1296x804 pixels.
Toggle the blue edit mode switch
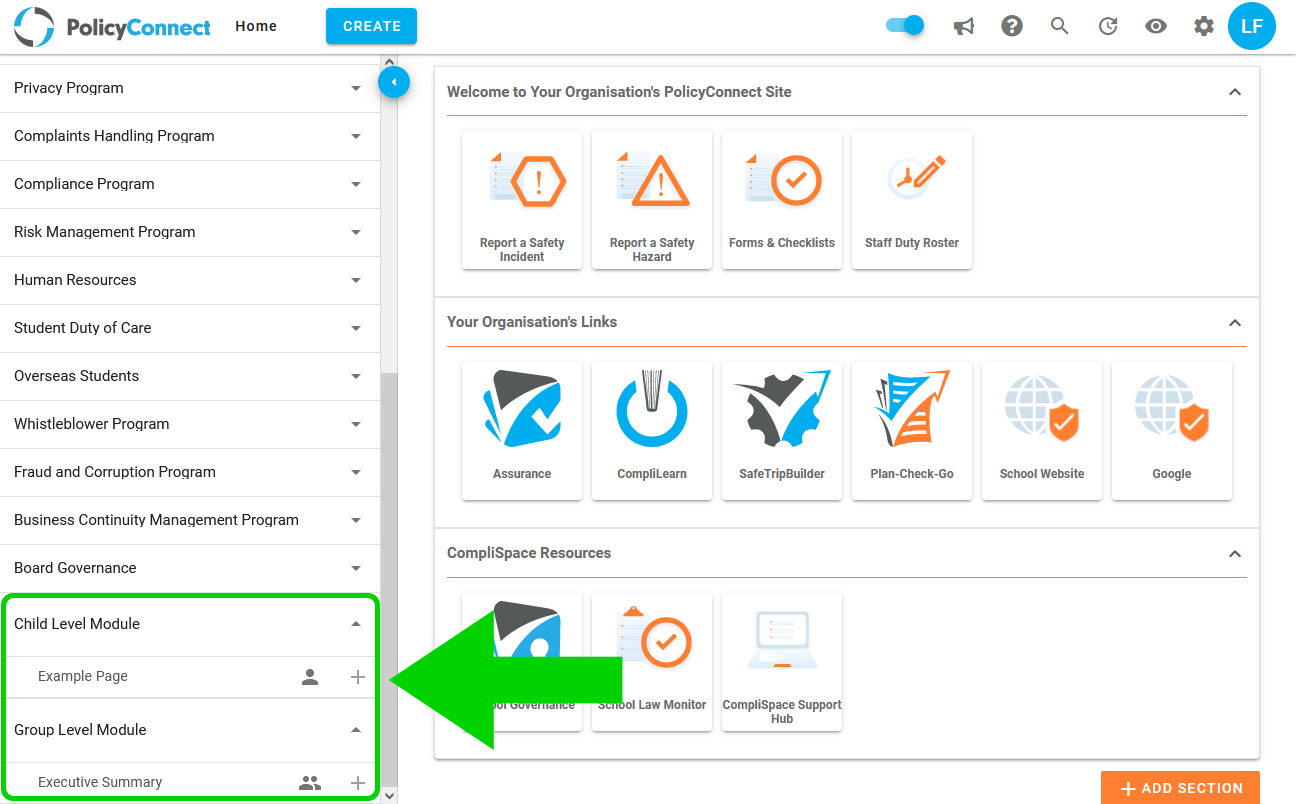tap(905, 26)
